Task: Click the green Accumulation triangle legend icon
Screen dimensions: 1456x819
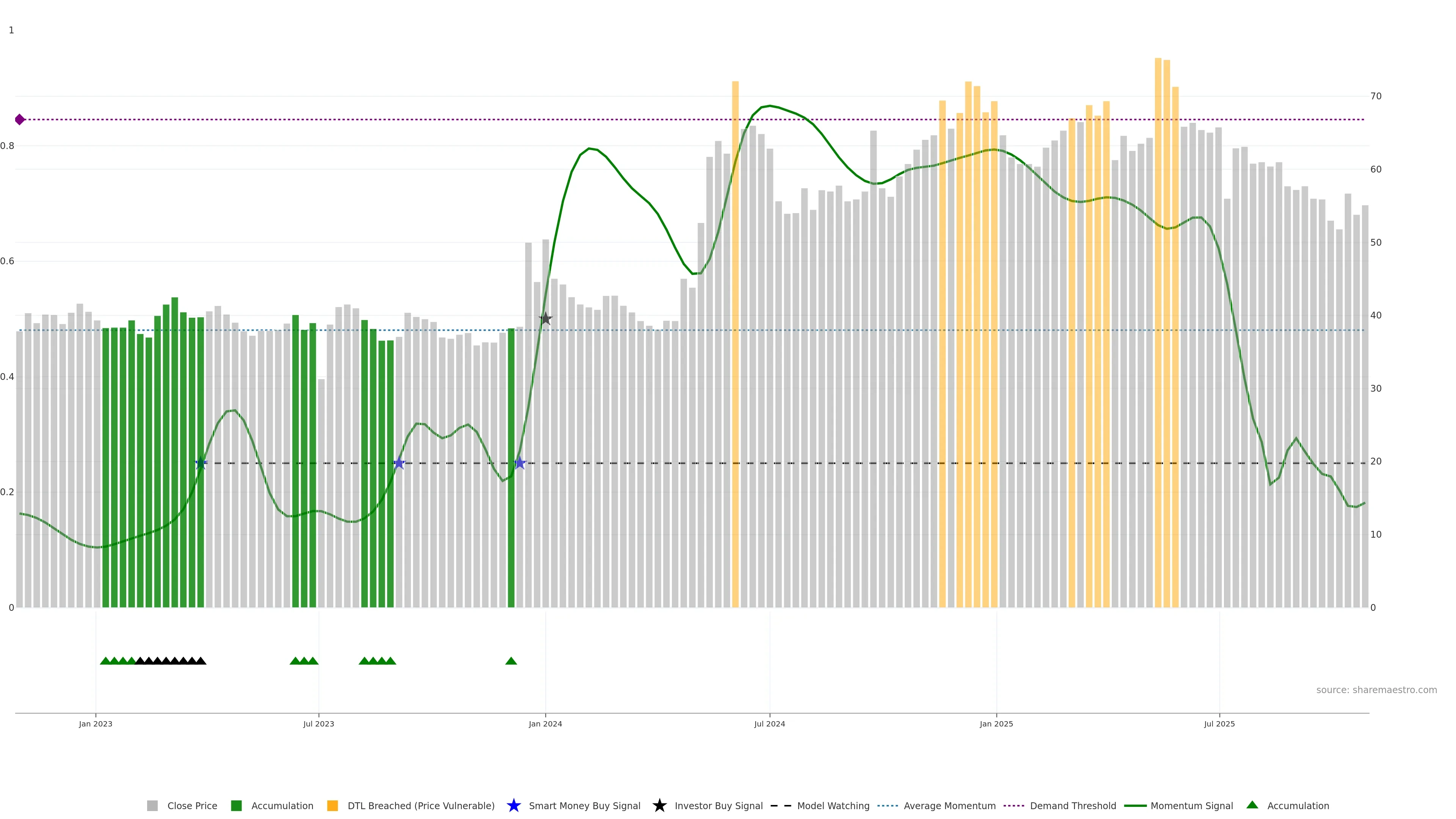Action: [1252, 805]
